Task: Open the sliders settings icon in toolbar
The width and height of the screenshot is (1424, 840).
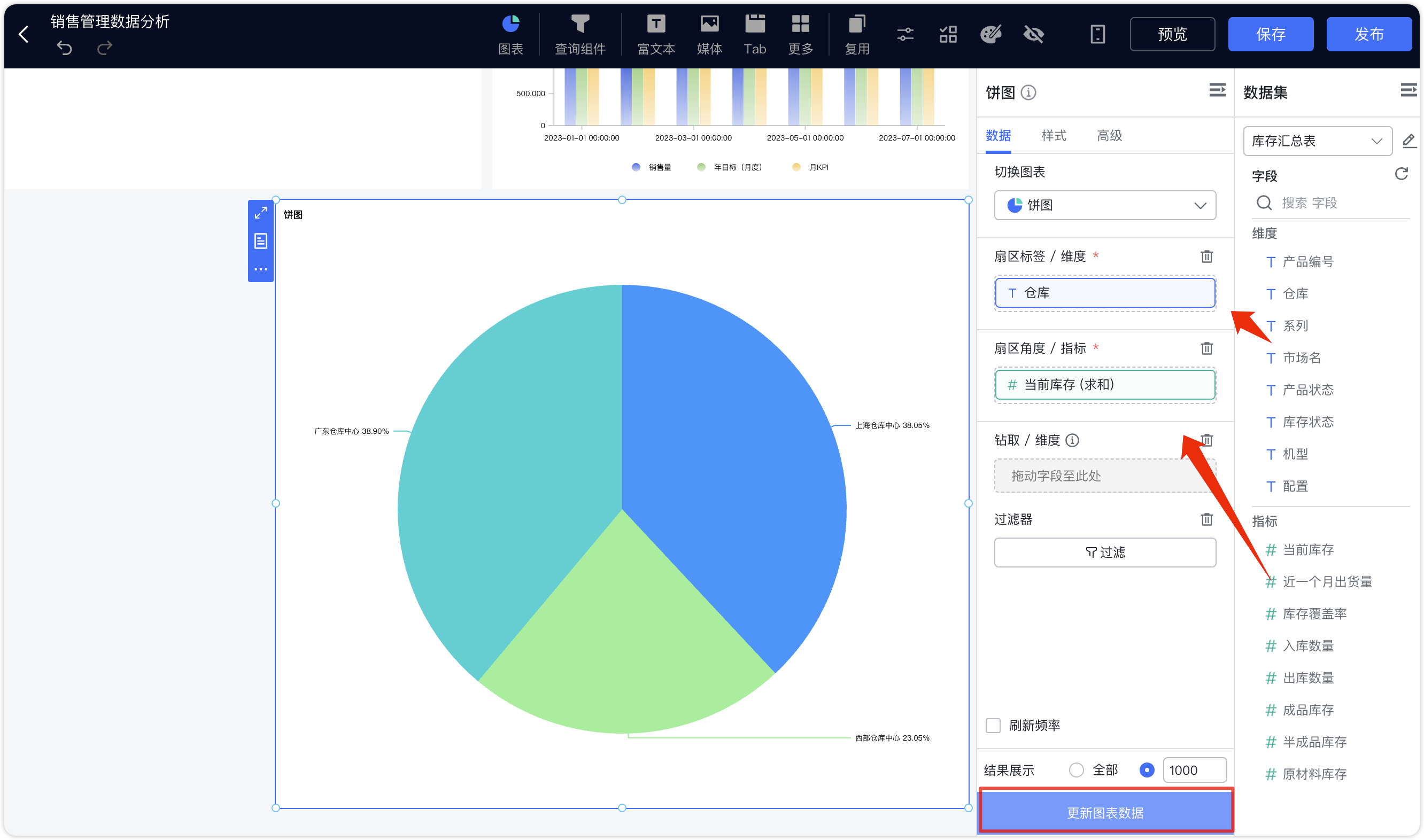Action: [906, 35]
